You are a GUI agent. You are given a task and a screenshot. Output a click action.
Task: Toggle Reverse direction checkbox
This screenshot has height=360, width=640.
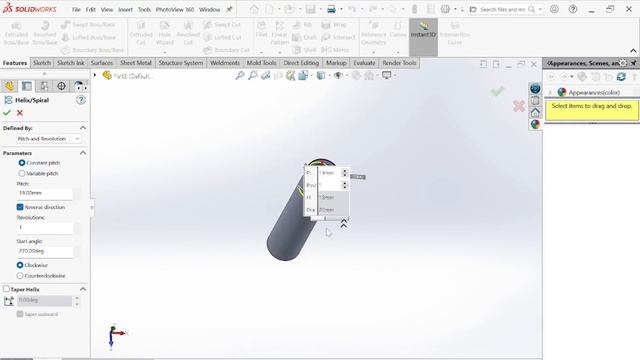(20, 207)
